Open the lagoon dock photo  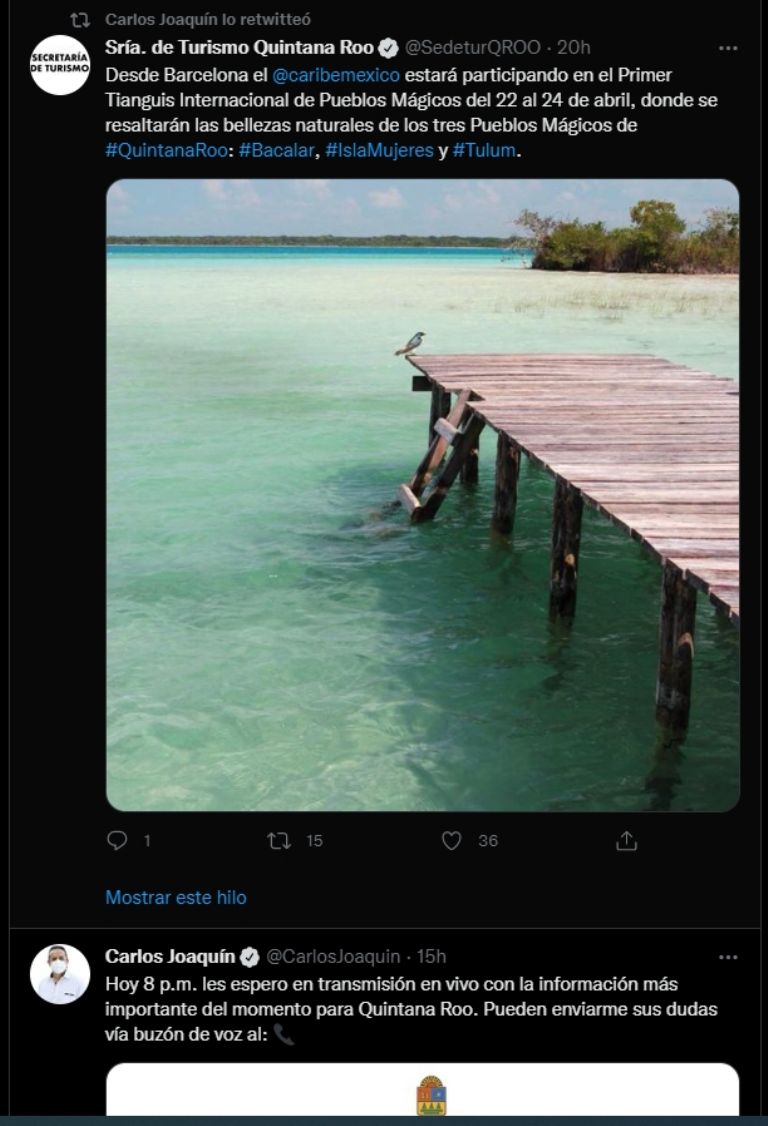coord(422,495)
